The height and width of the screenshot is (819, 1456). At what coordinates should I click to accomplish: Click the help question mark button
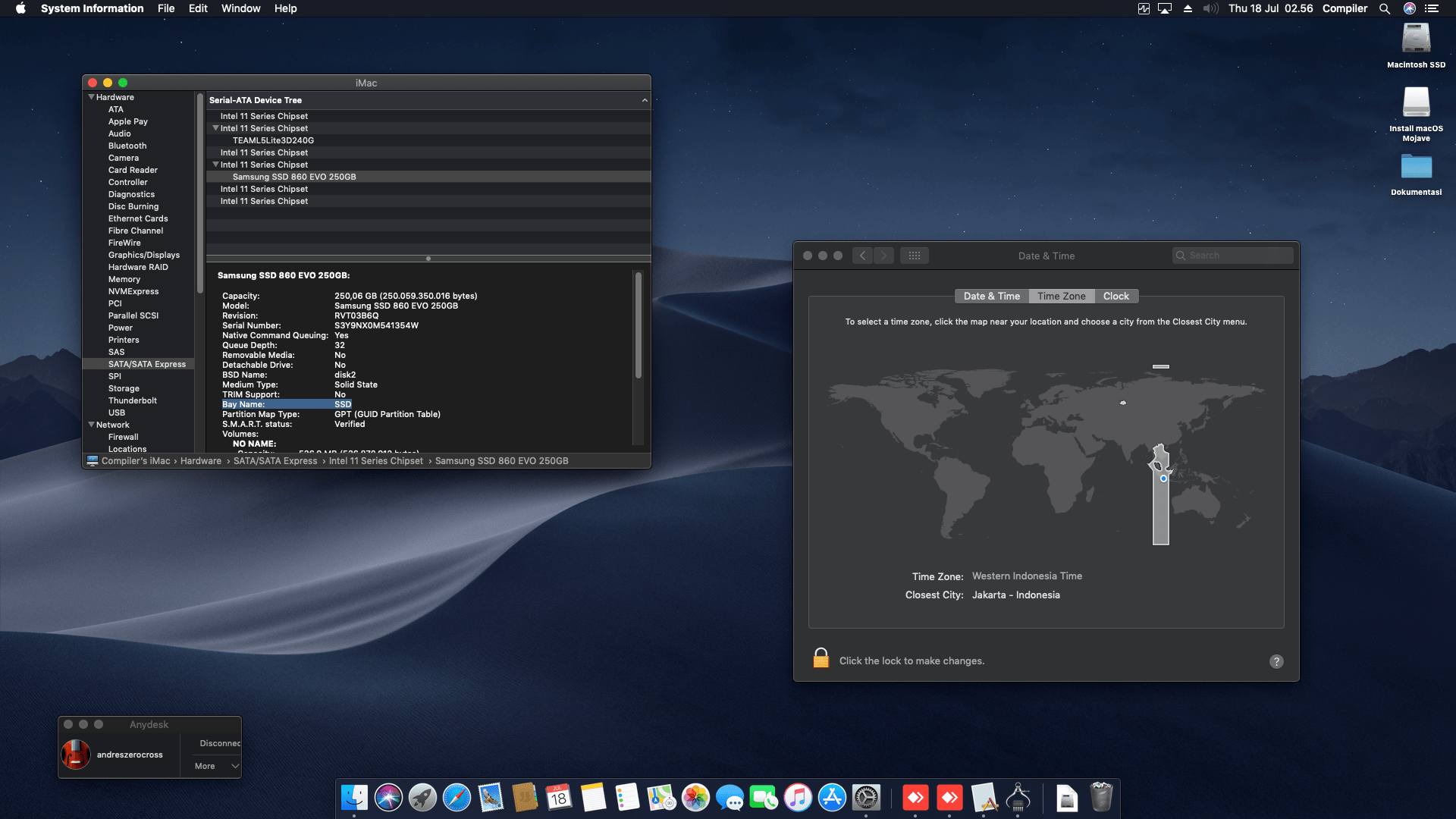(x=1276, y=661)
